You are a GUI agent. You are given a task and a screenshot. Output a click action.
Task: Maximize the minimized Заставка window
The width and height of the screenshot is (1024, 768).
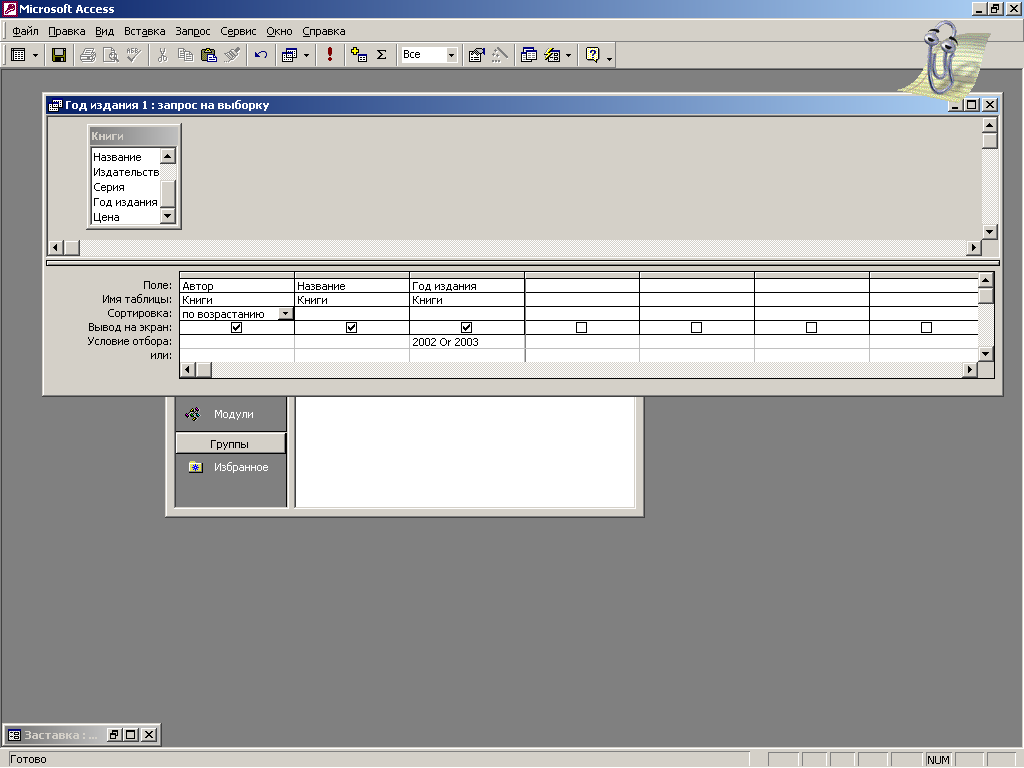coord(131,735)
